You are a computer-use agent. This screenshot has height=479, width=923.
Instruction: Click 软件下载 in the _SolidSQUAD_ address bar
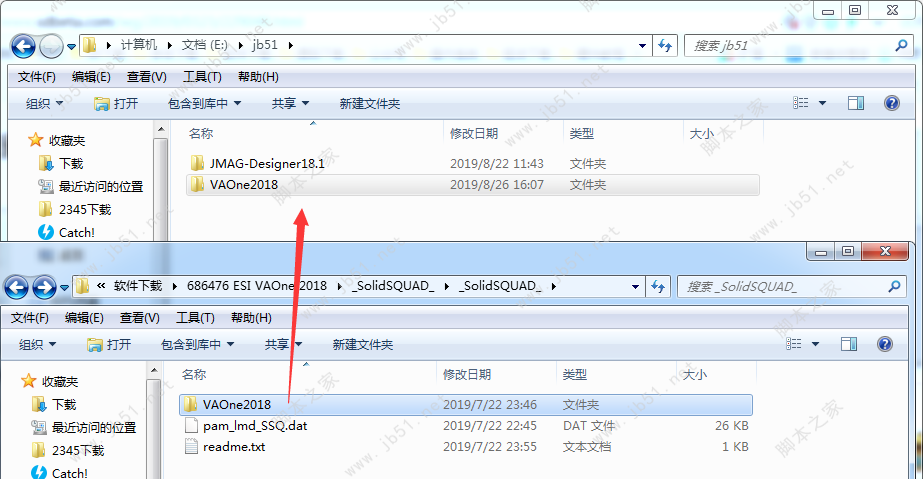(x=138, y=285)
